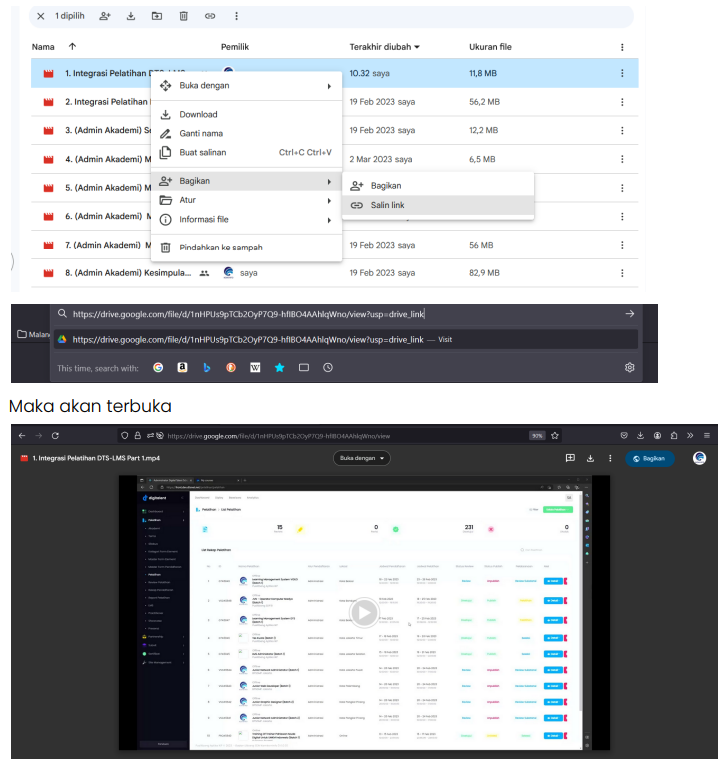Click the share person-add icon in top toolbar
Image resolution: width=723 pixels, height=770 pixels.
click(105, 17)
